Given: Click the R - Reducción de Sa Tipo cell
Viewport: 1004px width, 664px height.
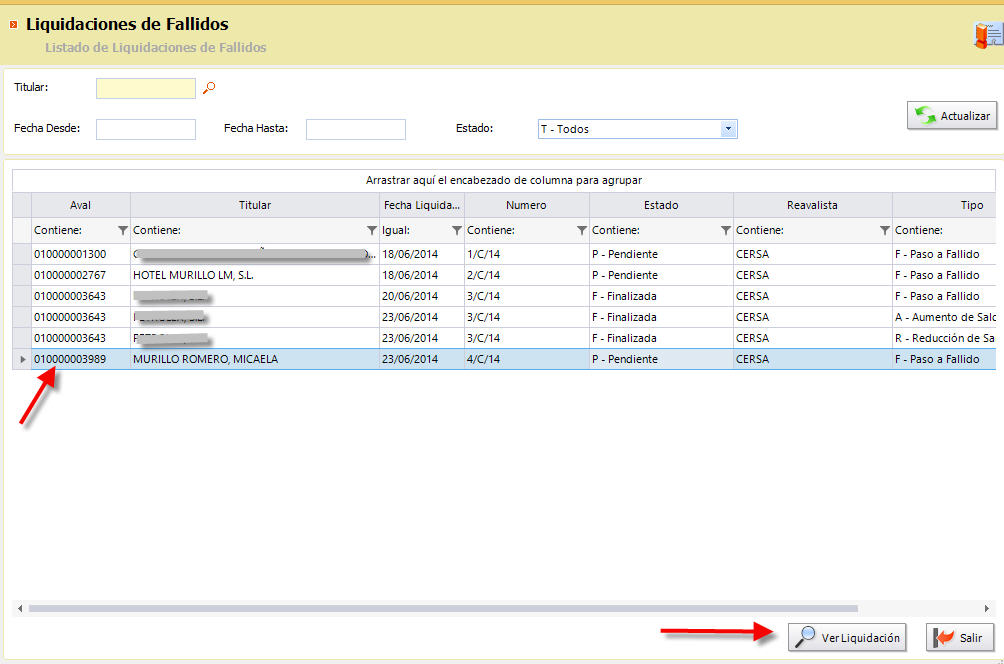Looking at the screenshot, I should [944, 339].
